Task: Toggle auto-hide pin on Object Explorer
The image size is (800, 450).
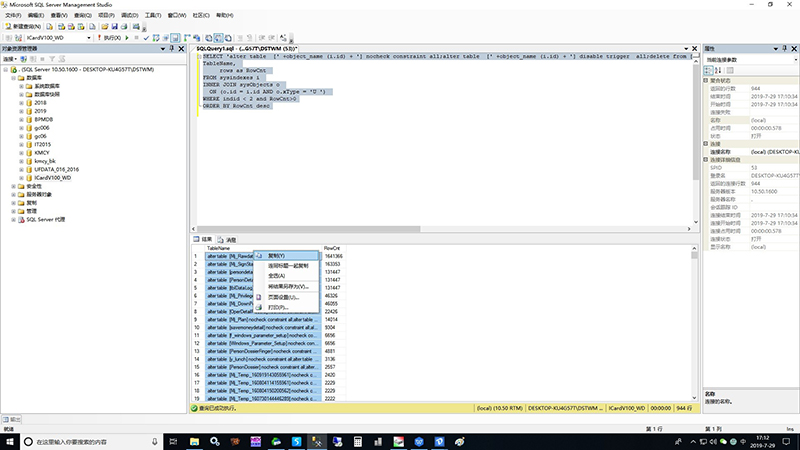Action: (x=171, y=48)
